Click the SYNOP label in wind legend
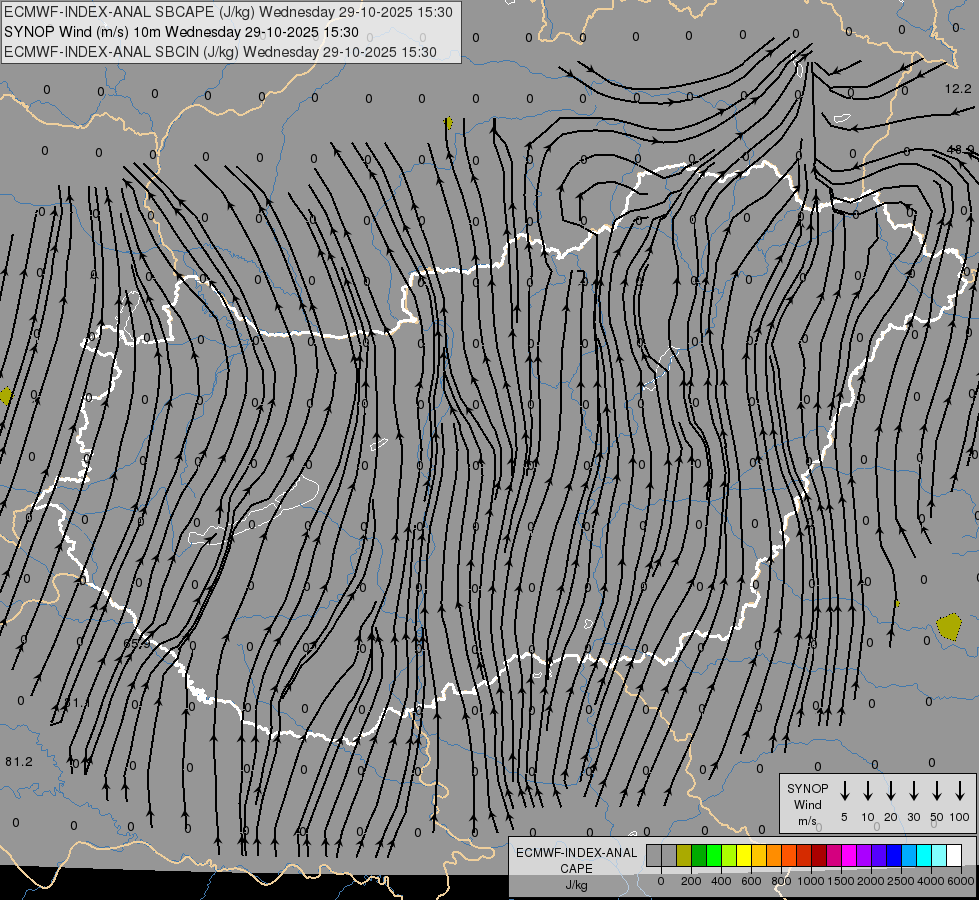This screenshot has width=979, height=900. point(807,788)
